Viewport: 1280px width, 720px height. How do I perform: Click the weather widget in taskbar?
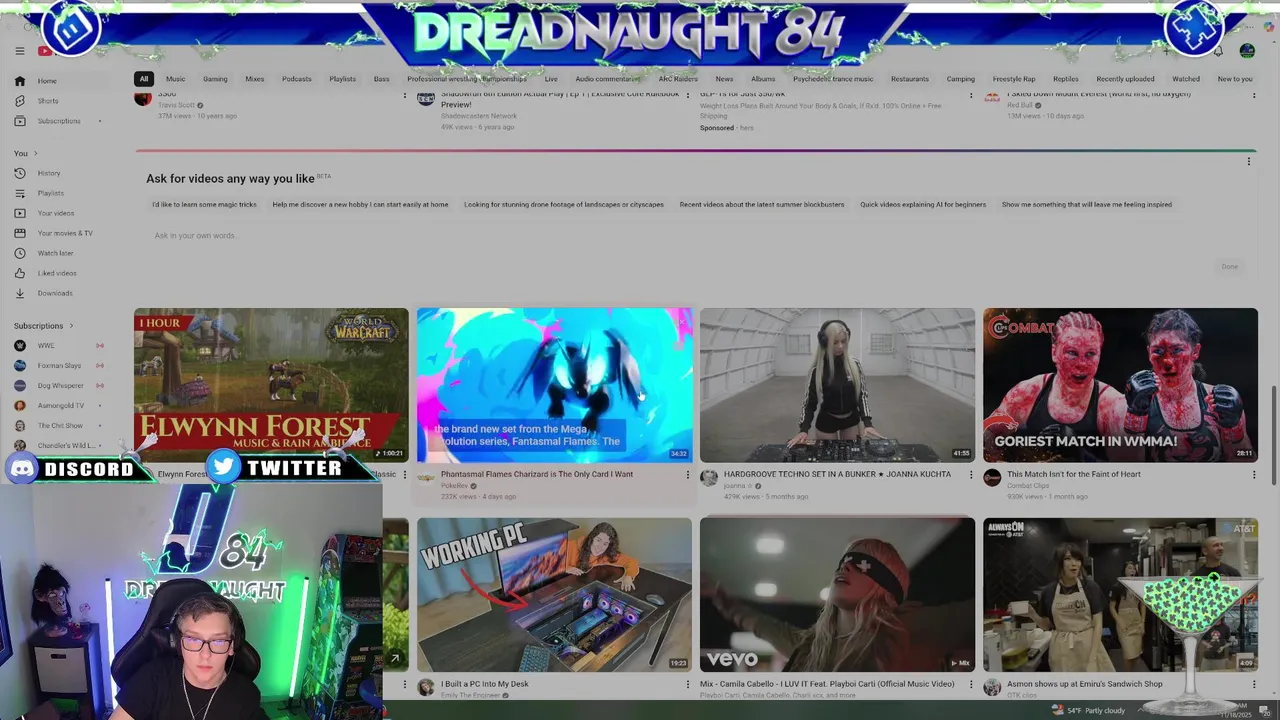click(x=1088, y=710)
